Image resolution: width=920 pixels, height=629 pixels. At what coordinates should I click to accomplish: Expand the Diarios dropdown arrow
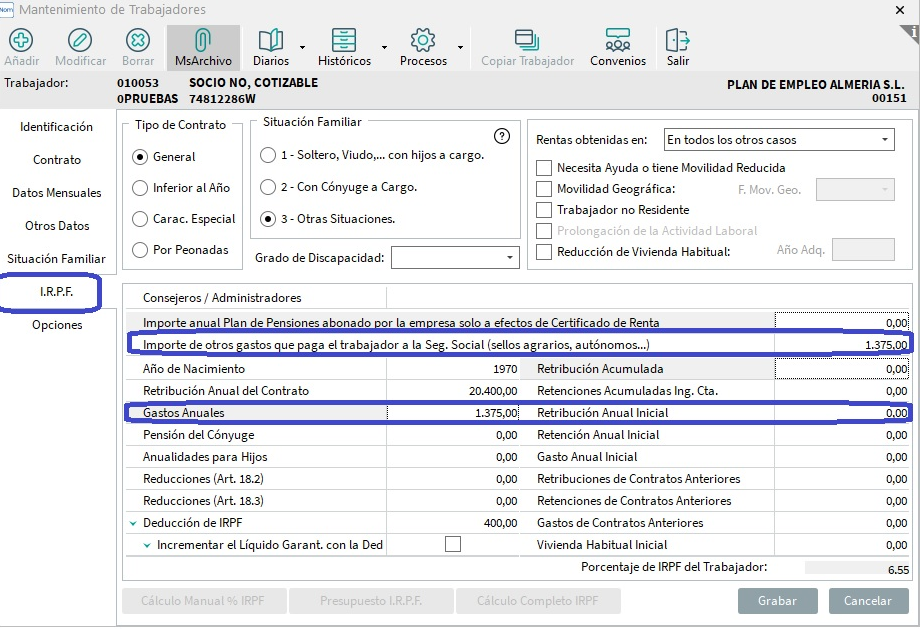[x=302, y=47]
